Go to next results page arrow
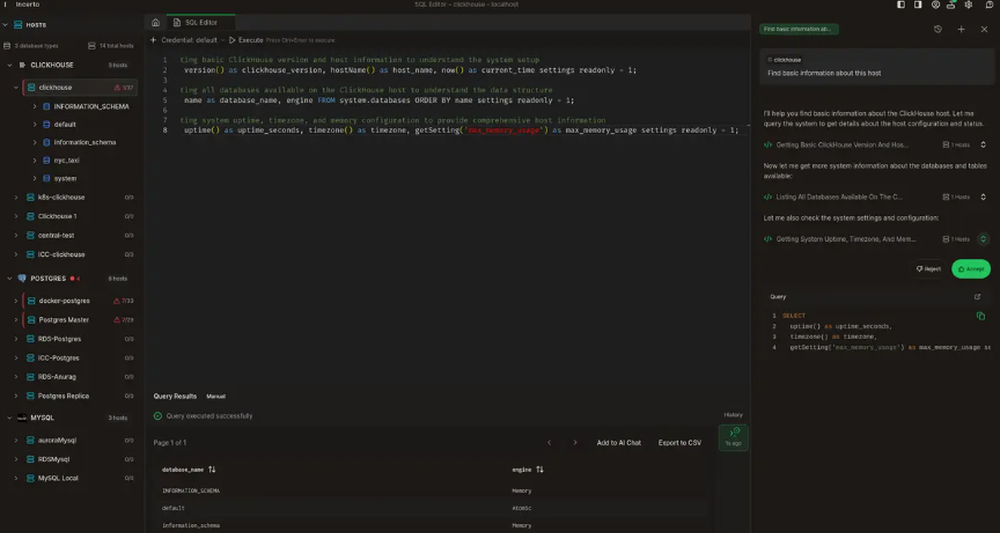This screenshot has height=533, width=1000. tap(575, 442)
